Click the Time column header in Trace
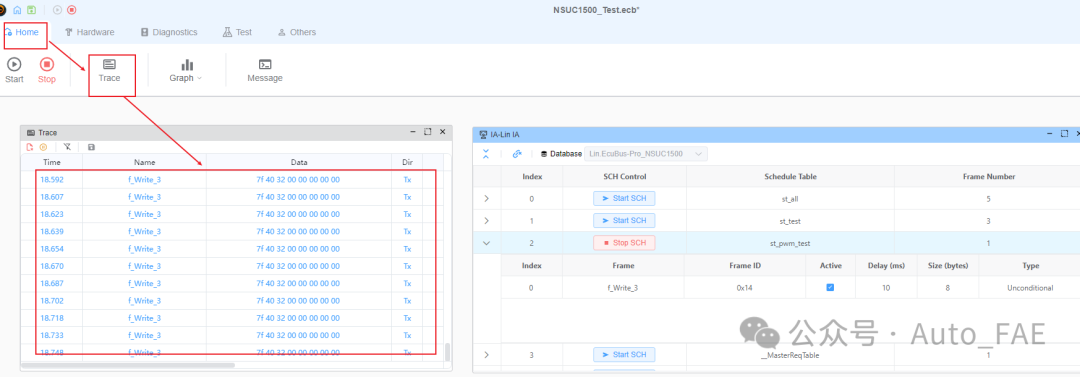Screen dimensions: 1080x377 coord(52,163)
